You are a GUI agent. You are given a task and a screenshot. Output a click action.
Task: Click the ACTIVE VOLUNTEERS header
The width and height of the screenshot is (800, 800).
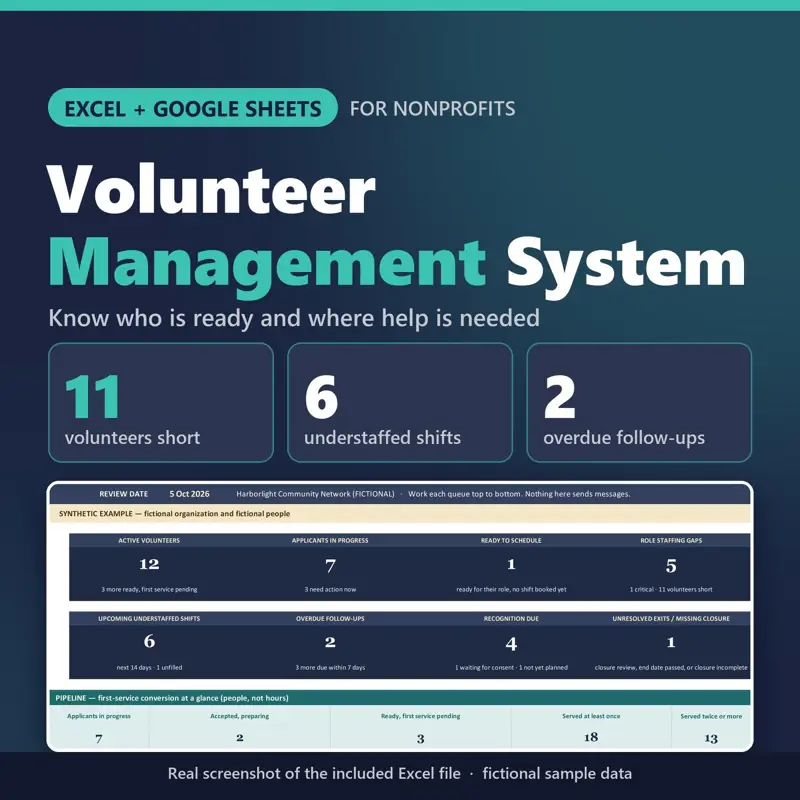(x=149, y=540)
